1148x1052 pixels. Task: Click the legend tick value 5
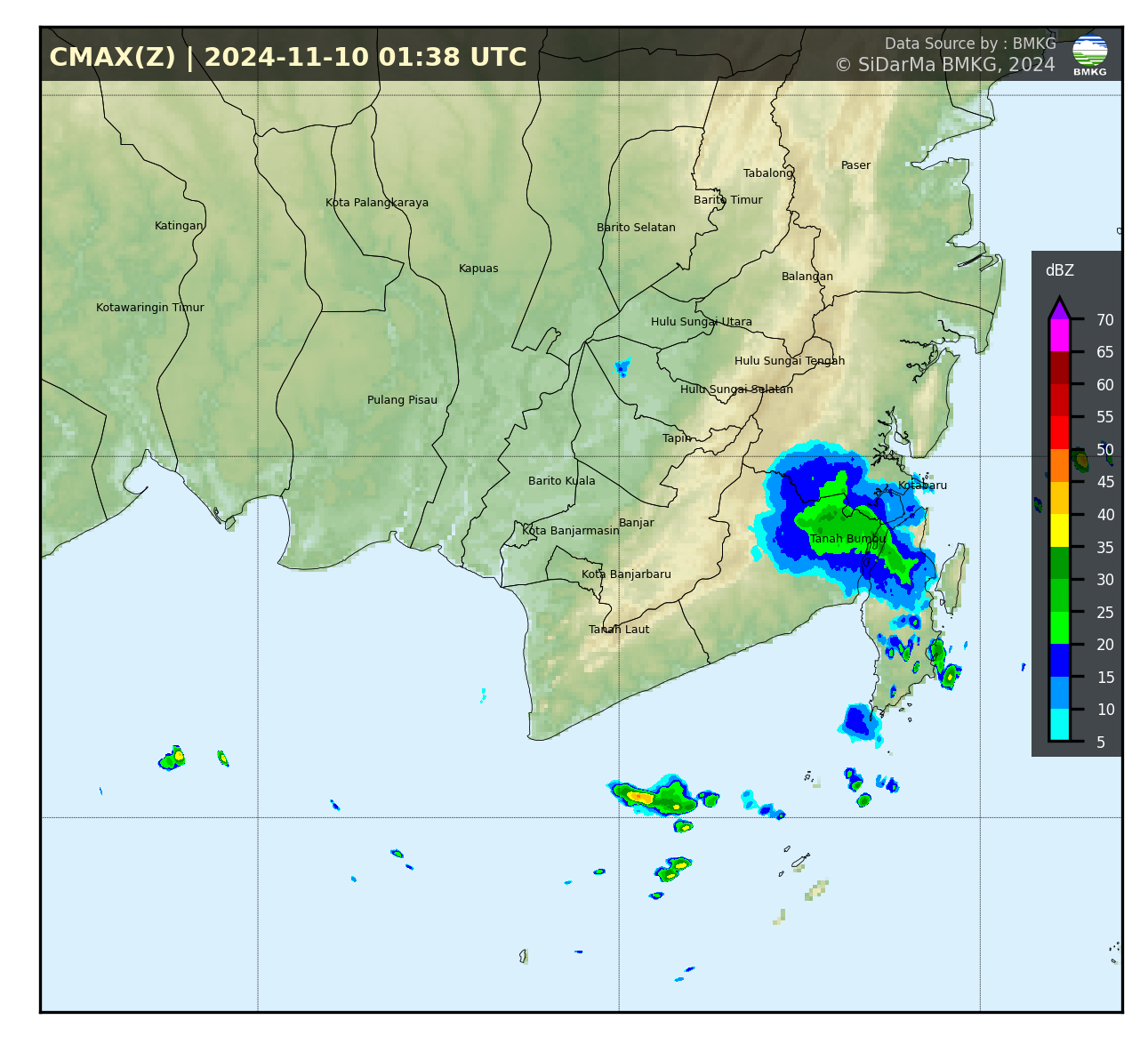point(1101,743)
